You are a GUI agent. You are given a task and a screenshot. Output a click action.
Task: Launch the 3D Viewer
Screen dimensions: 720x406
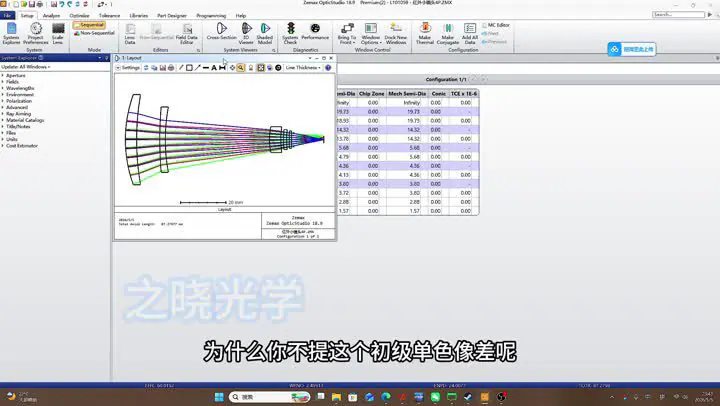coord(246,33)
